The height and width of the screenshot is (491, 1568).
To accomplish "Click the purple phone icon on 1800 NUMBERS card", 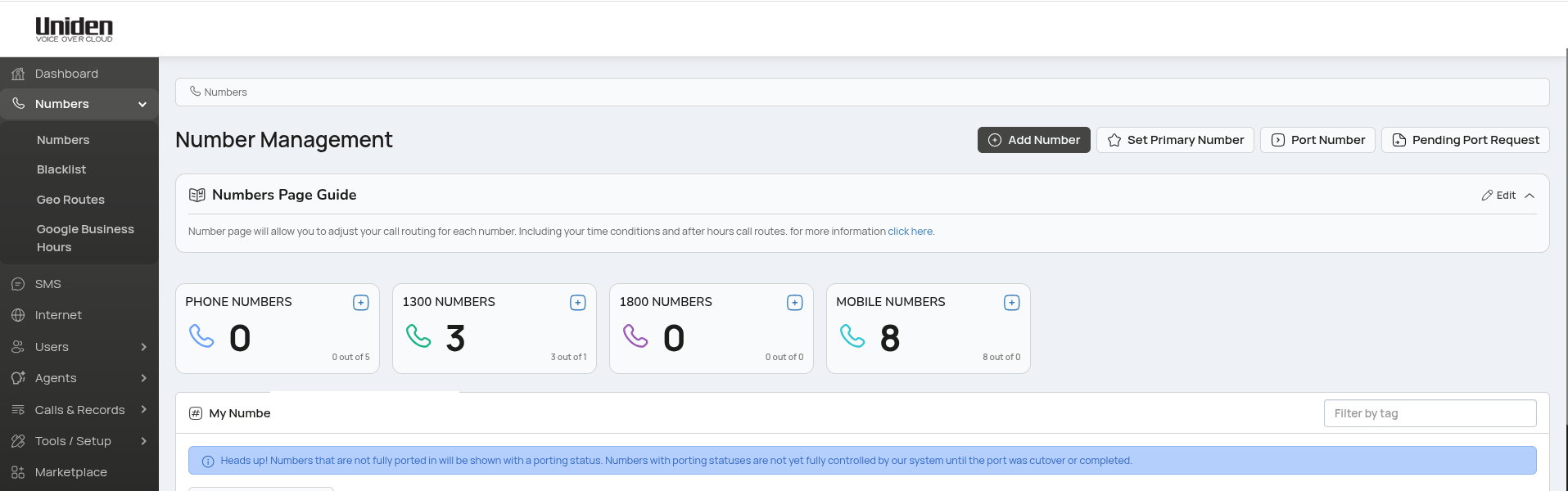I will point(635,336).
